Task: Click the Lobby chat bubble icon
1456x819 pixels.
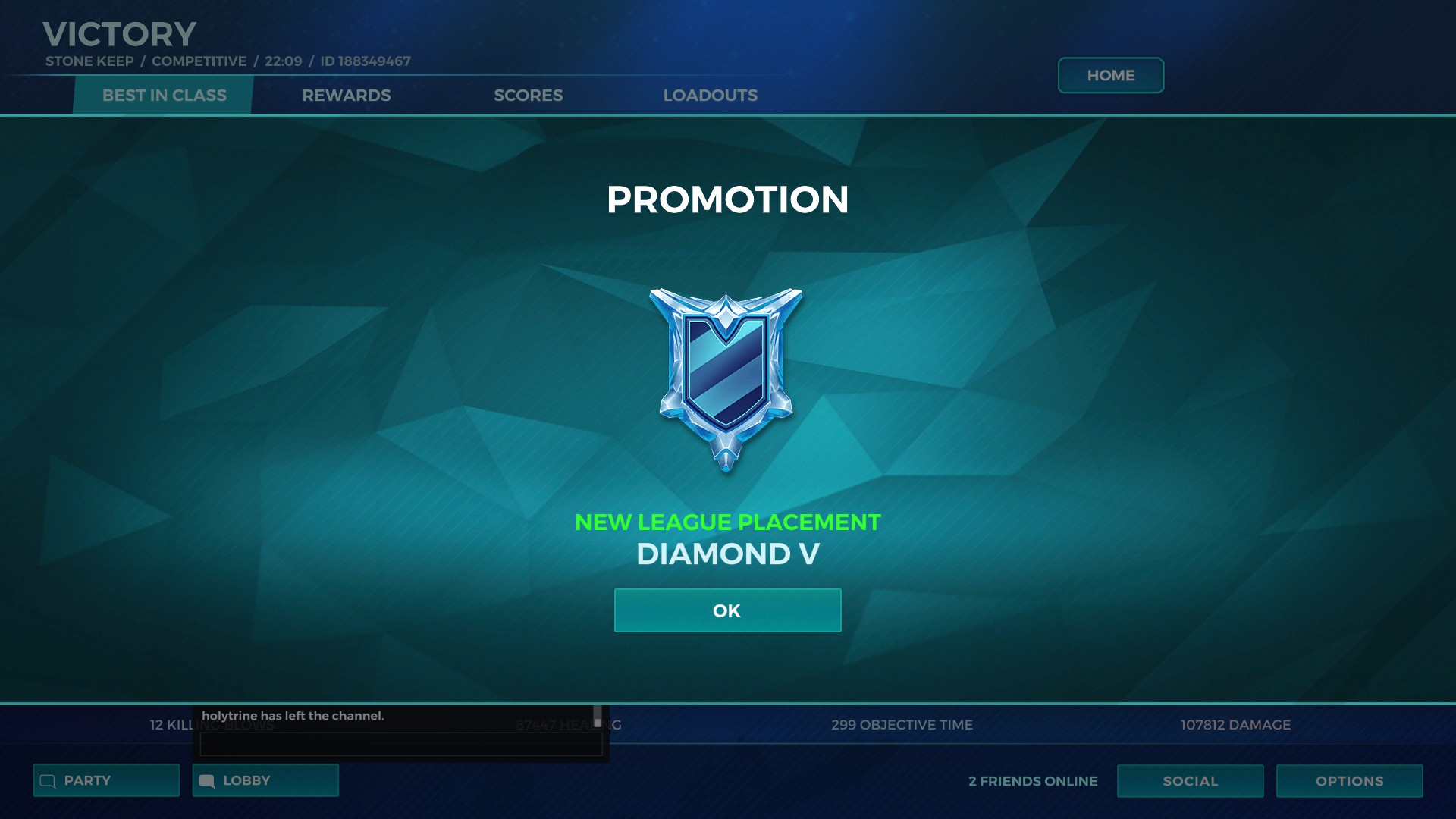Action: [207, 781]
